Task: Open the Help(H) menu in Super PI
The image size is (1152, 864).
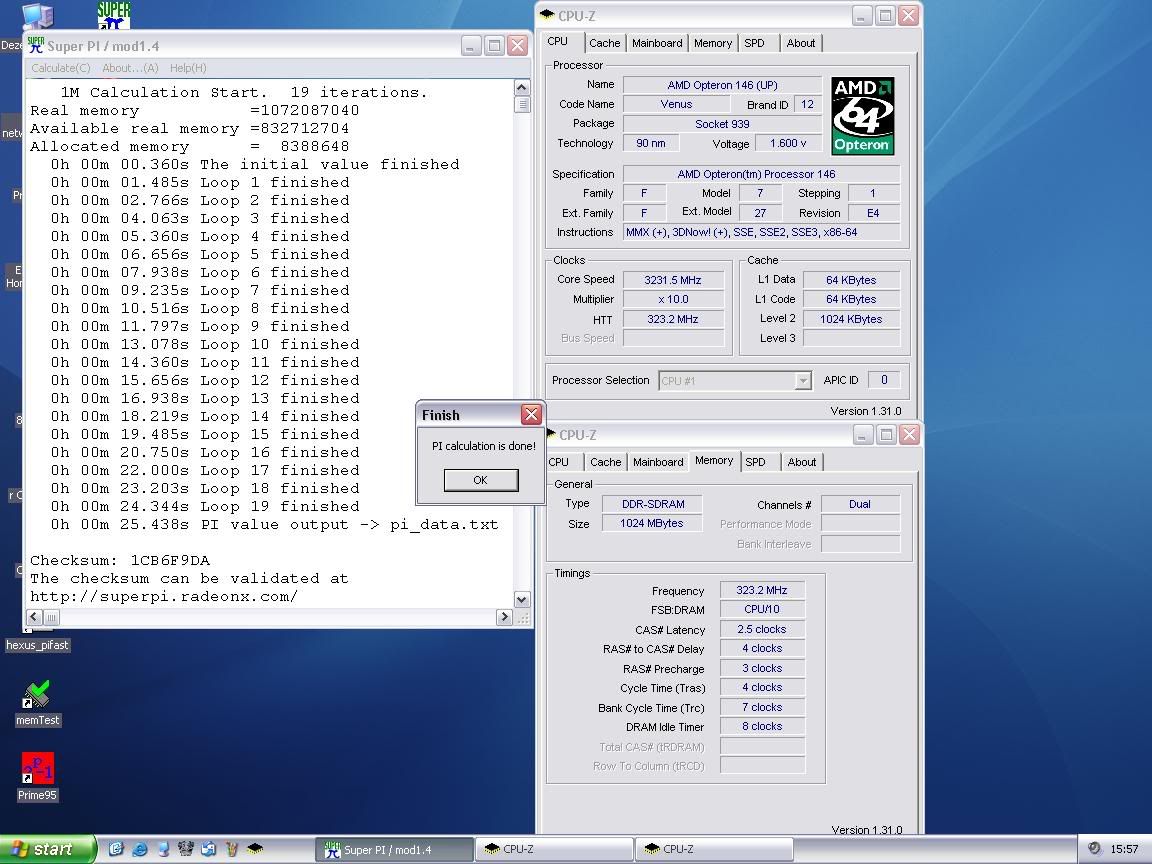Action: (x=188, y=68)
